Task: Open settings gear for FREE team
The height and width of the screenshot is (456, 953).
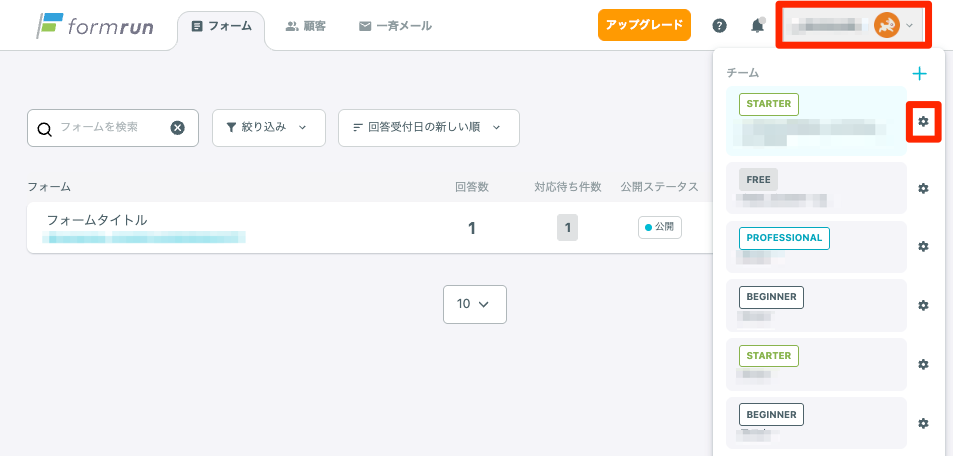Action: 923,188
